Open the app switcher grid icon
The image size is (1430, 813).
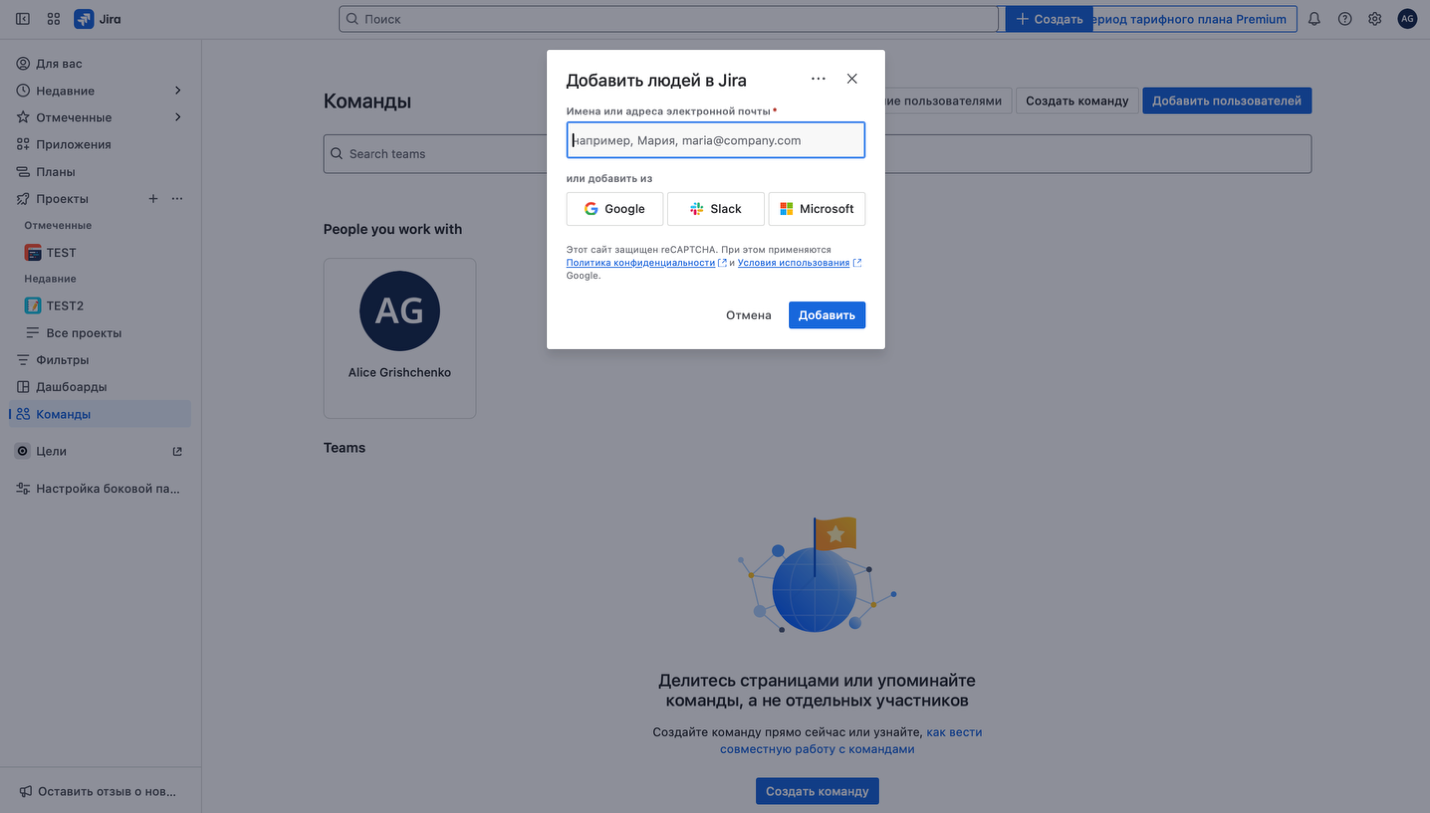tap(54, 19)
